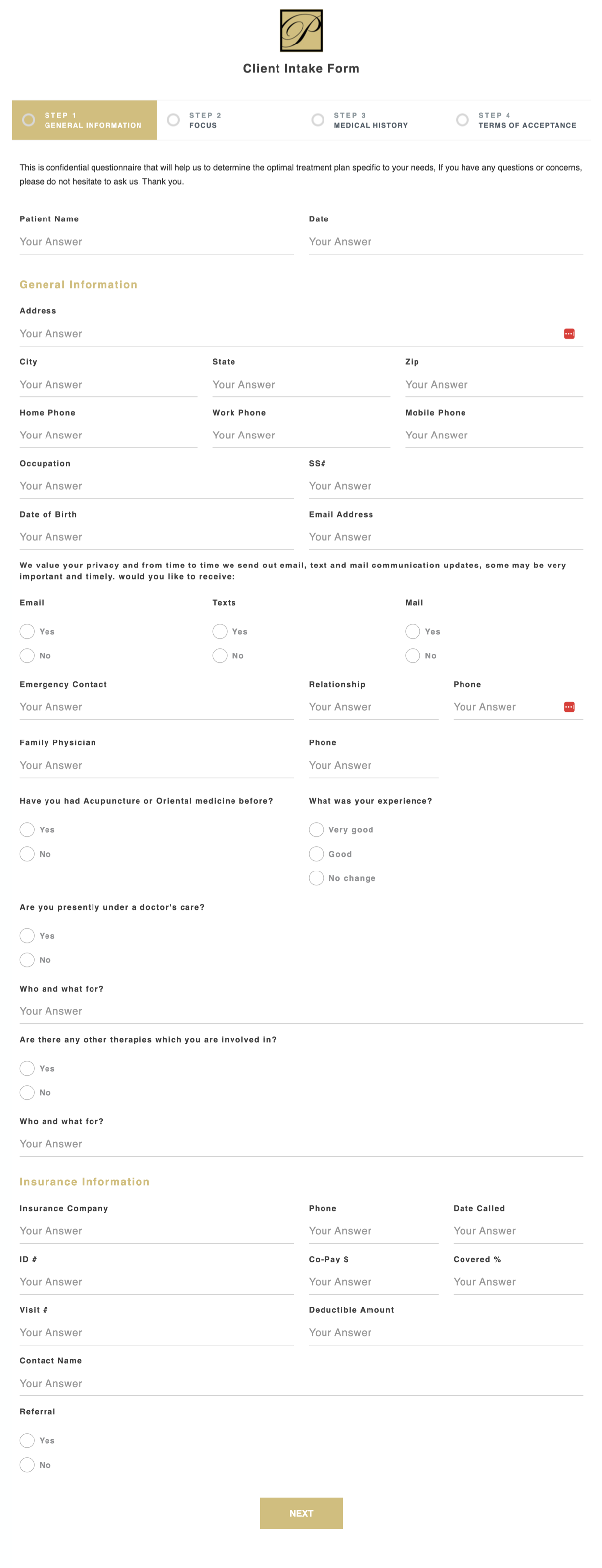Screen dimensions: 602x1568
Task: Choose Very good experience option
Action: pyautogui.click(x=316, y=829)
